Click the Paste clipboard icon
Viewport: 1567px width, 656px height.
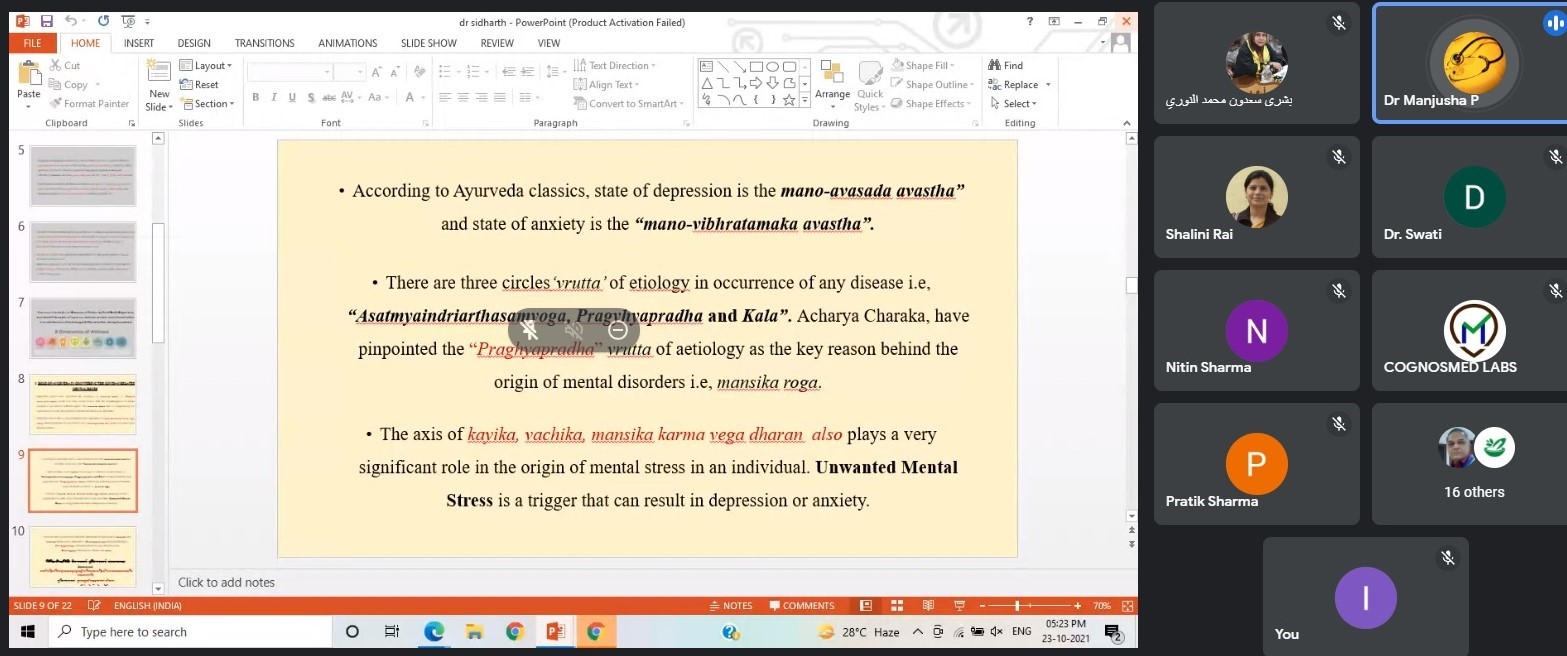29,72
